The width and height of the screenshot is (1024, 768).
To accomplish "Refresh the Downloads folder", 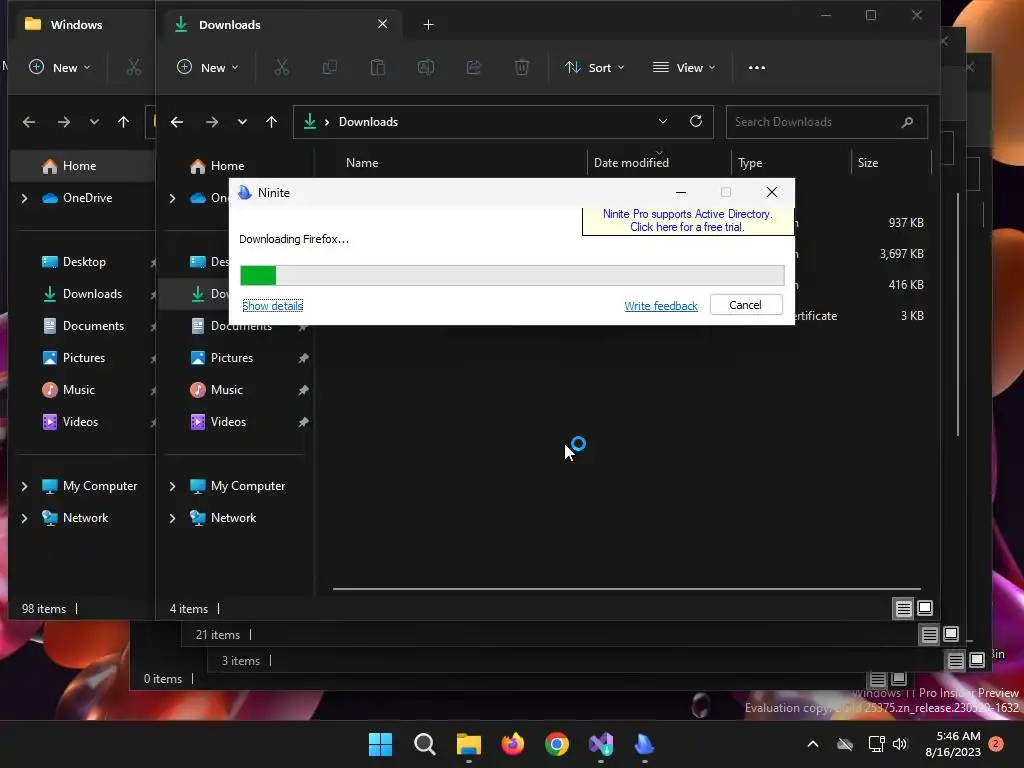I will [x=696, y=121].
